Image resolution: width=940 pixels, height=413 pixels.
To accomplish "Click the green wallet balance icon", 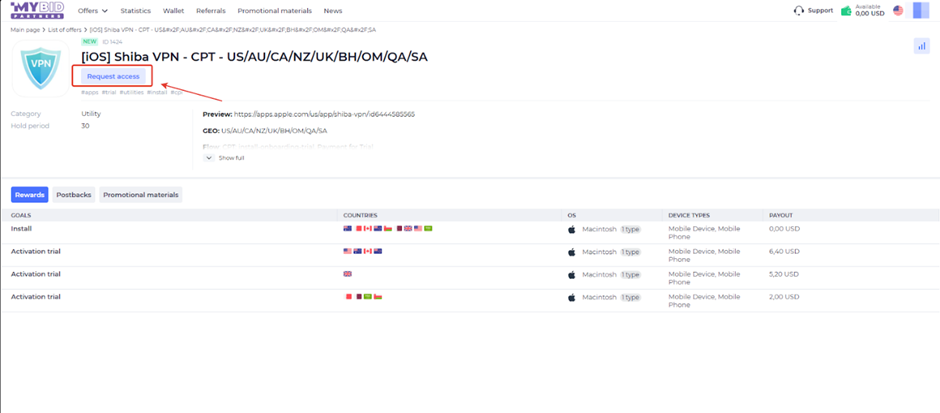I will tap(846, 11).
